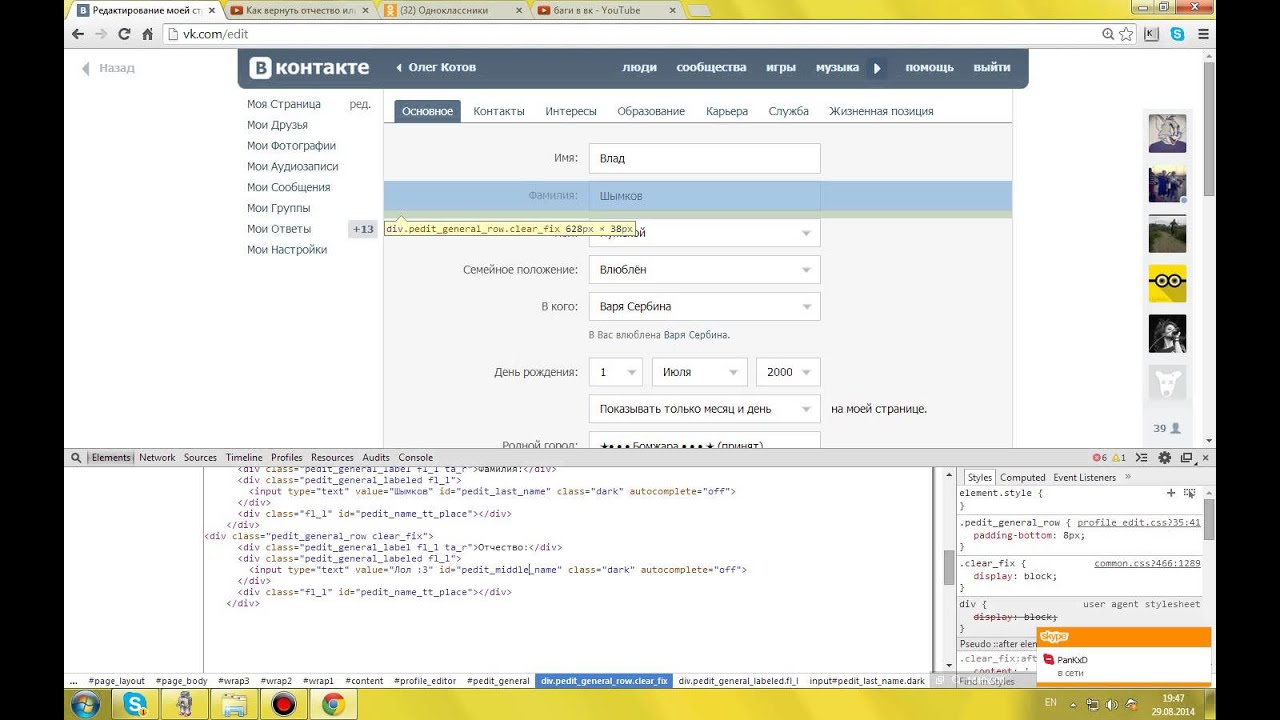Screen dimensions: 1280x720
Task: Open the Network tab in DevTools
Action: tap(157, 457)
